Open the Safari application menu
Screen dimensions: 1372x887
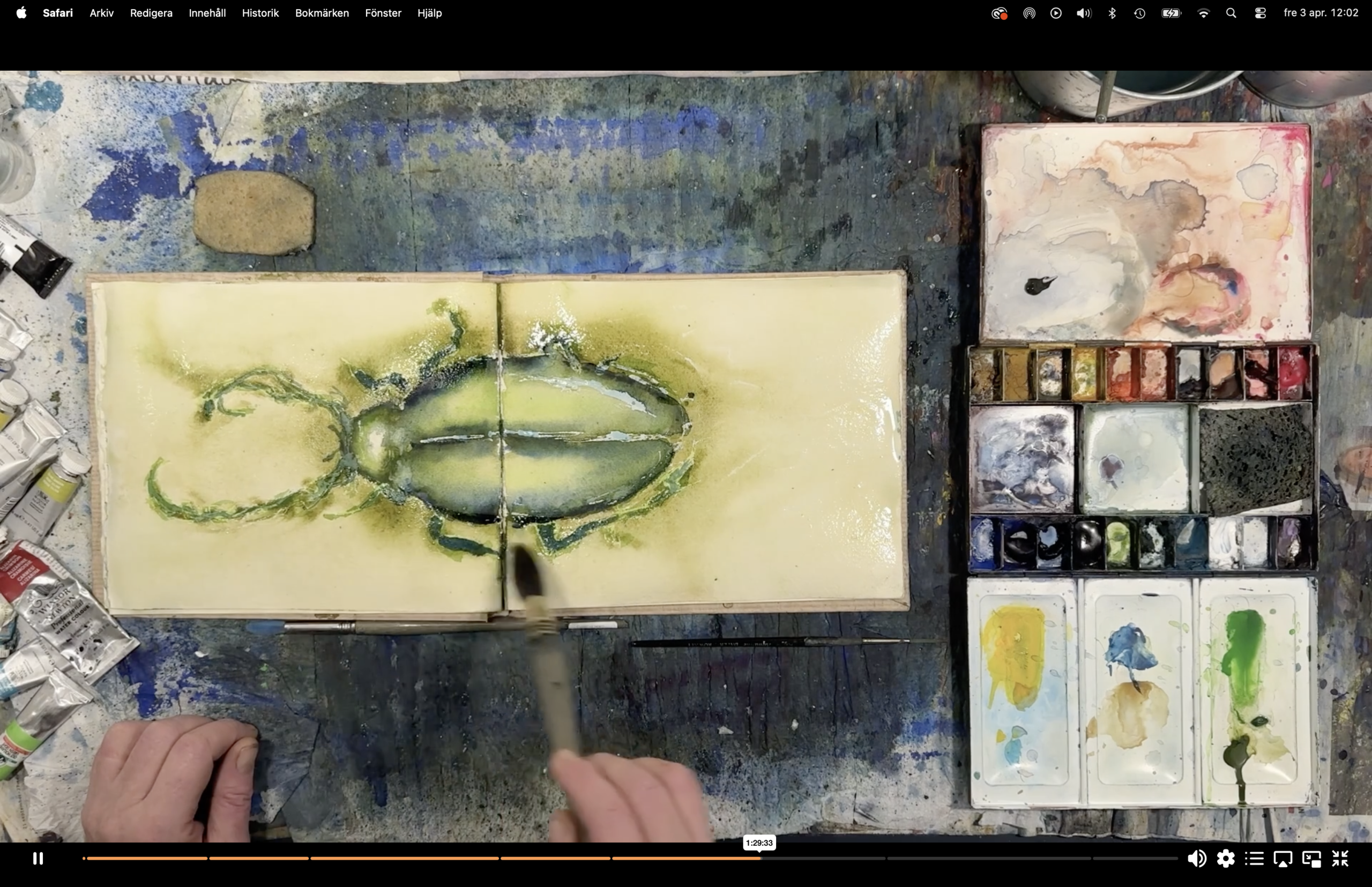[57, 13]
